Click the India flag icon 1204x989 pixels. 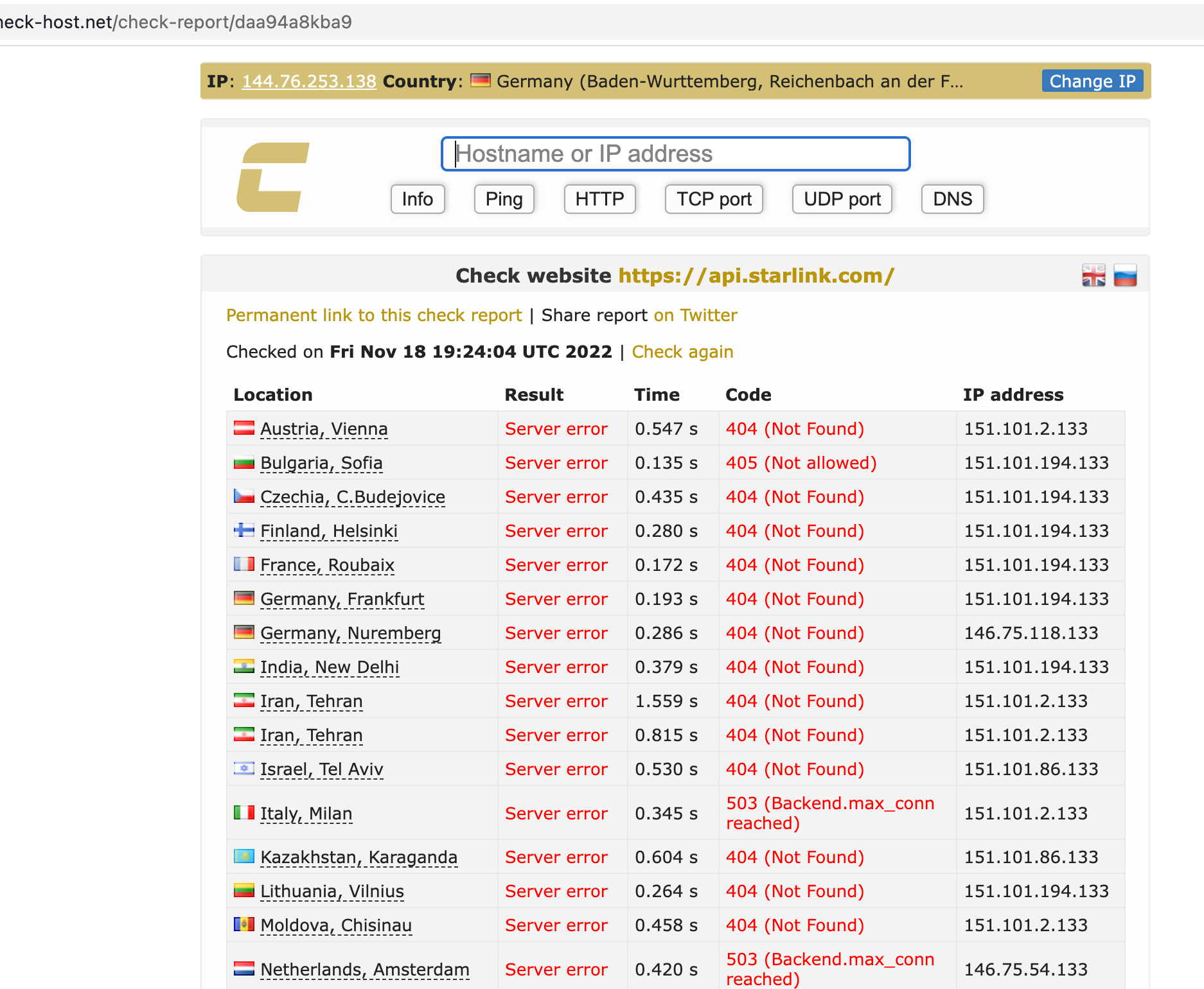coord(243,666)
